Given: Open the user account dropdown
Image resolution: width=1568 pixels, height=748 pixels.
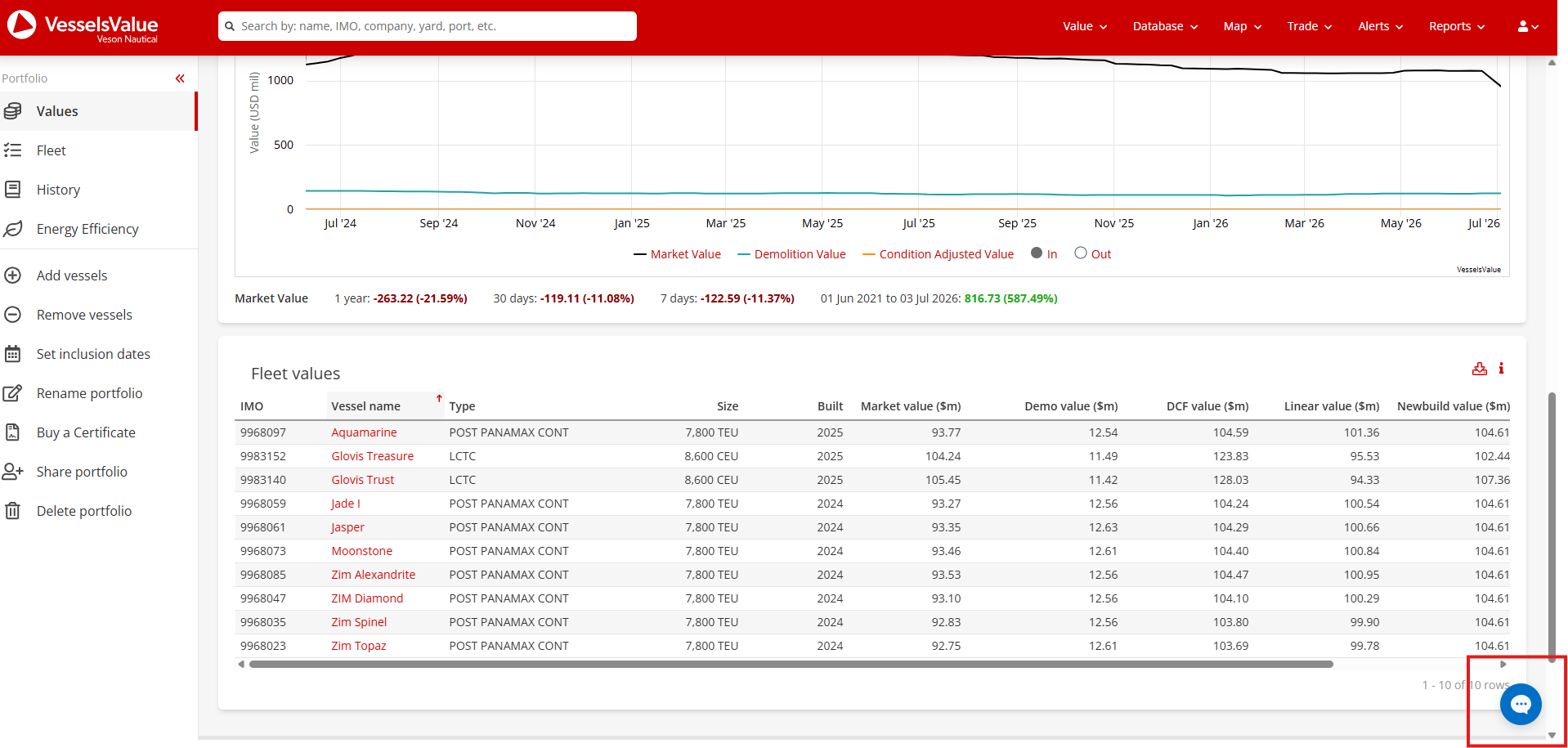Looking at the screenshot, I should [1528, 26].
